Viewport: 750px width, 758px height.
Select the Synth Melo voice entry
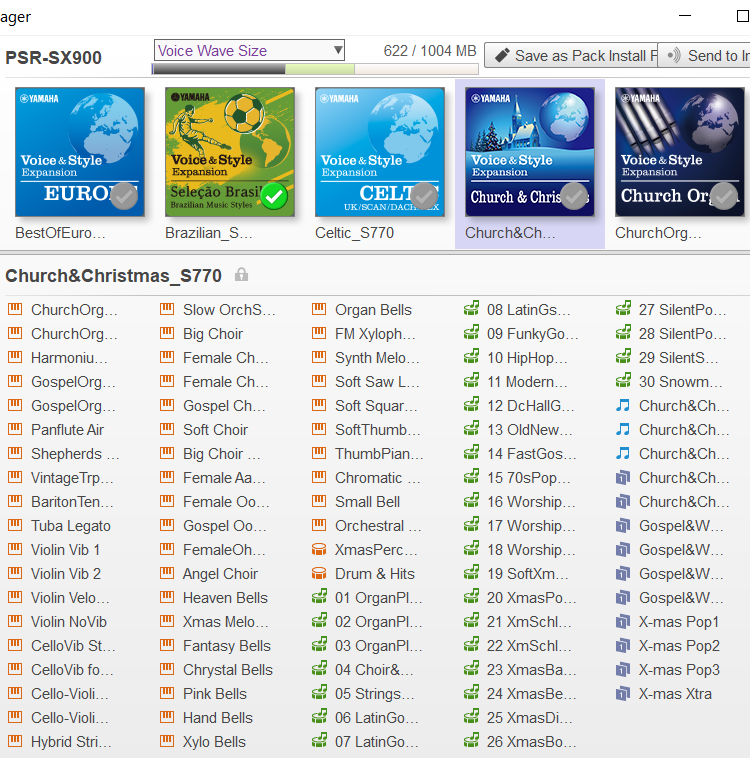(x=366, y=358)
